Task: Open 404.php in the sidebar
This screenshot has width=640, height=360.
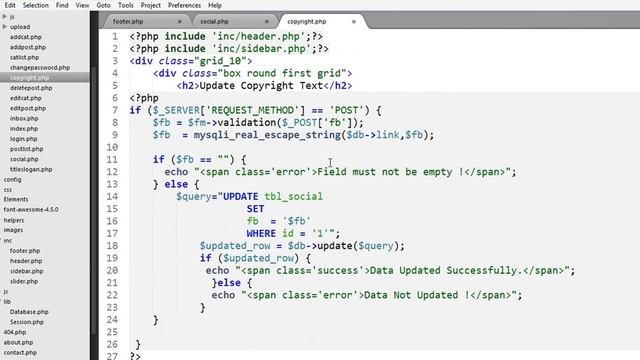Action: tap(15, 332)
